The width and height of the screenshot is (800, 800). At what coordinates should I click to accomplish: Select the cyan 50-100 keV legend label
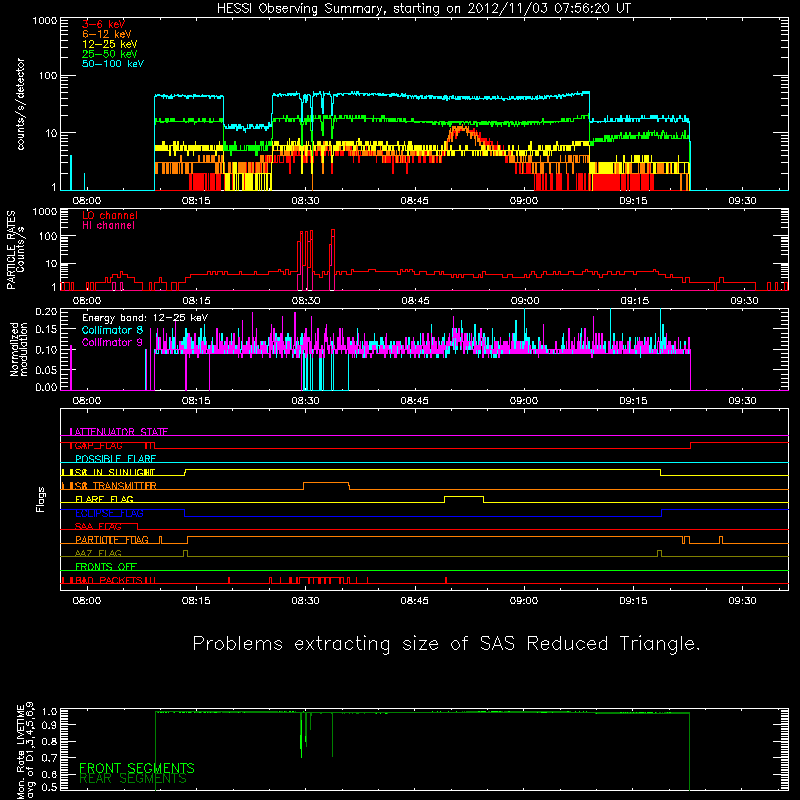pyautogui.click(x=113, y=64)
